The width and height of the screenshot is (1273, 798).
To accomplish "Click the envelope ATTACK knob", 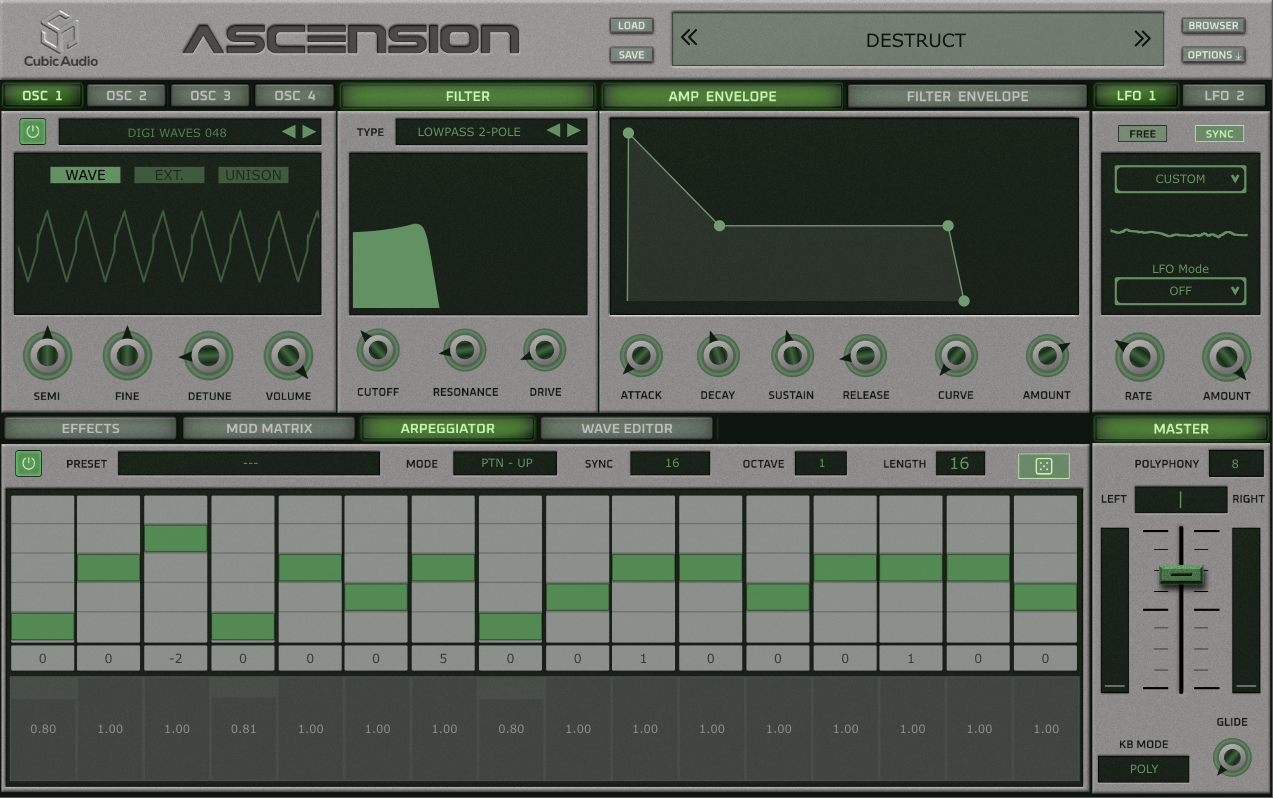I will [641, 355].
